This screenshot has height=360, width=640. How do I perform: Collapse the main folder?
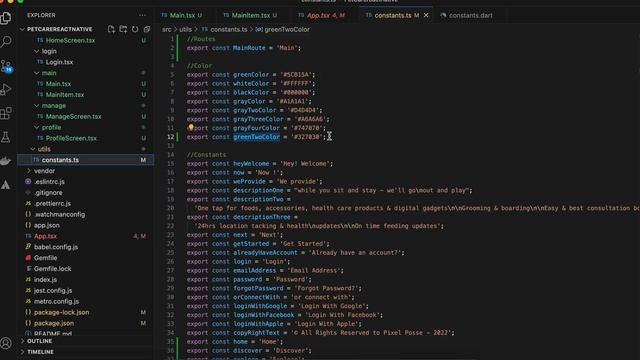tap(49, 73)
